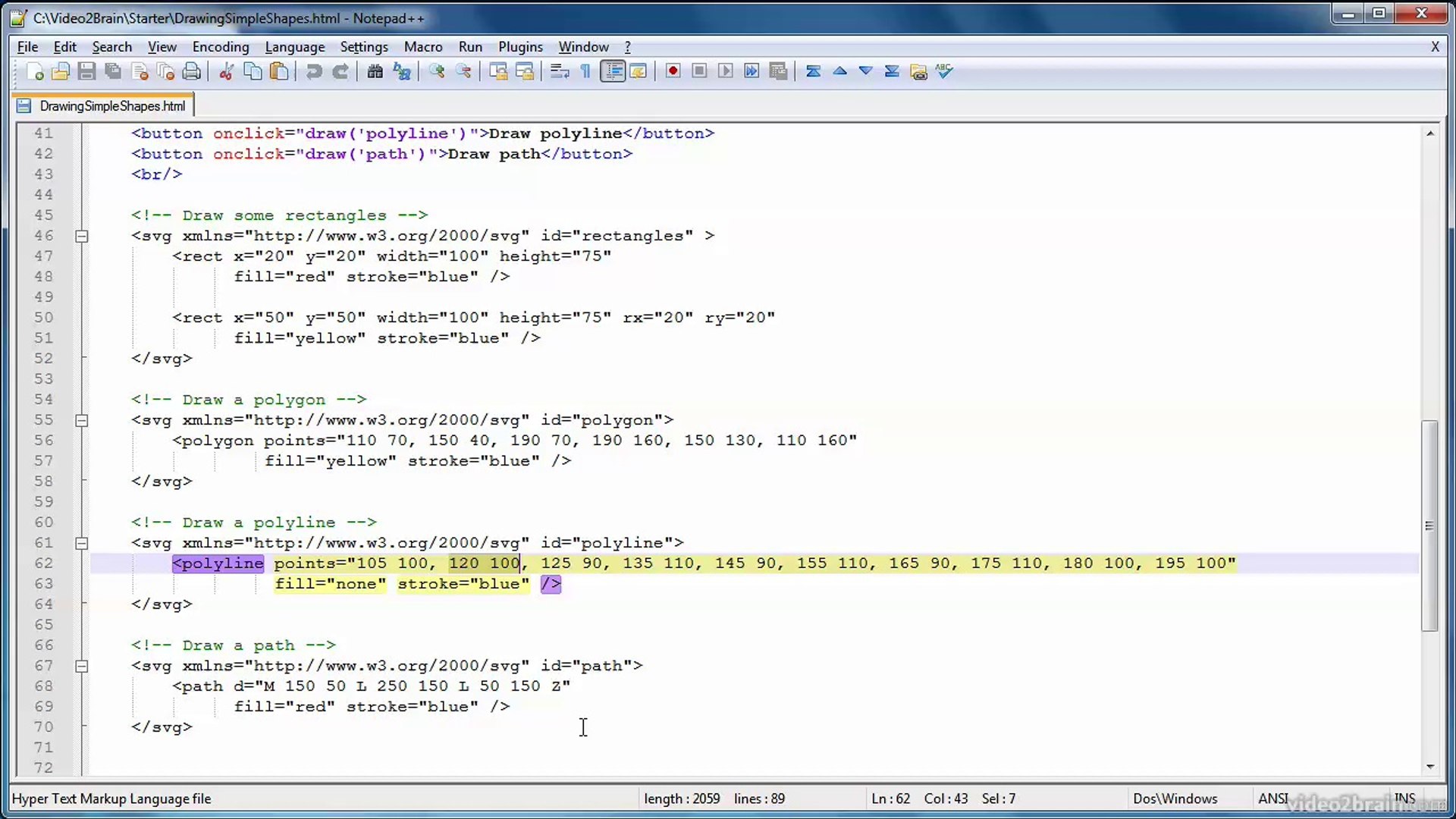1456x819 pixels.
Task: Close the current document toolbar icon
Action: click(x=140, y=71)
